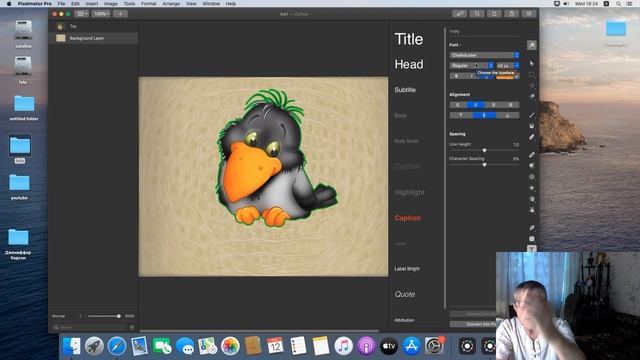Viewport: 640px width, 360px height.
Task: Open Safari from the Dock
Action: tap(117, 346)
